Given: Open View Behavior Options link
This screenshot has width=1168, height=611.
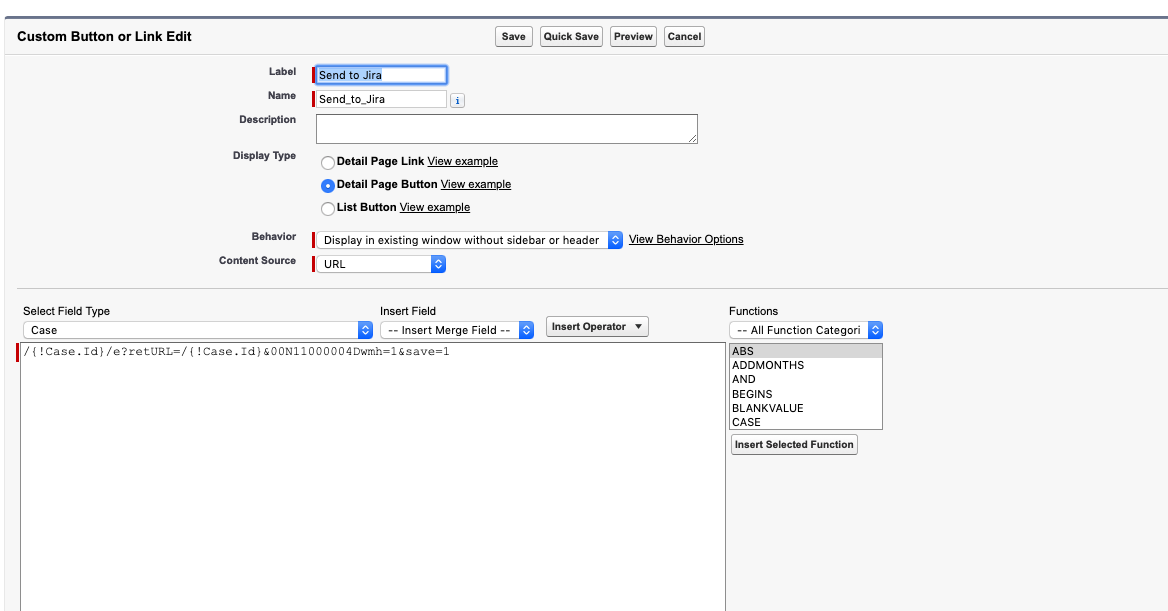Looking at the screenshot, I should coord(686,240).
